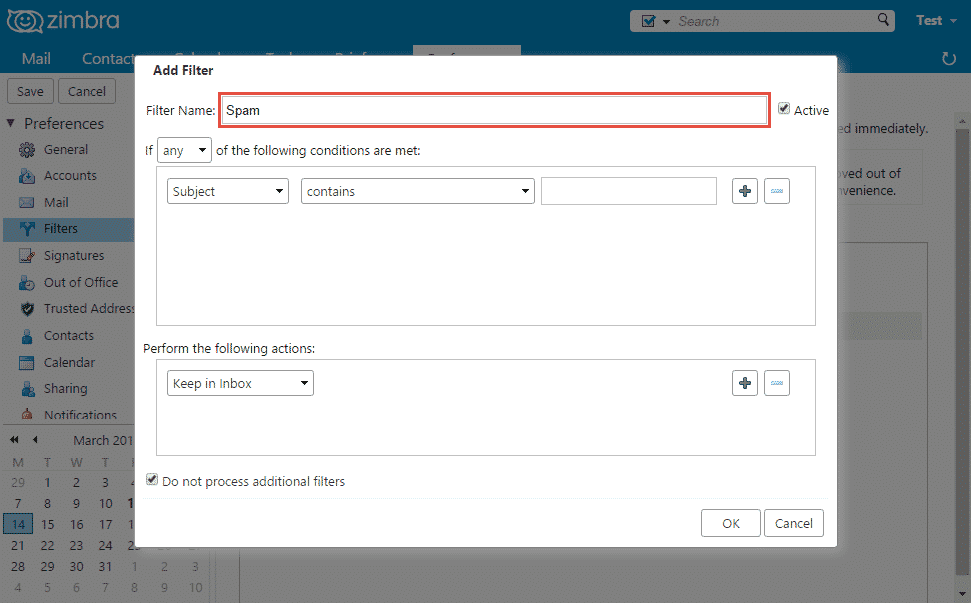Open Trusted Addresses settings

tap(27, 308)
